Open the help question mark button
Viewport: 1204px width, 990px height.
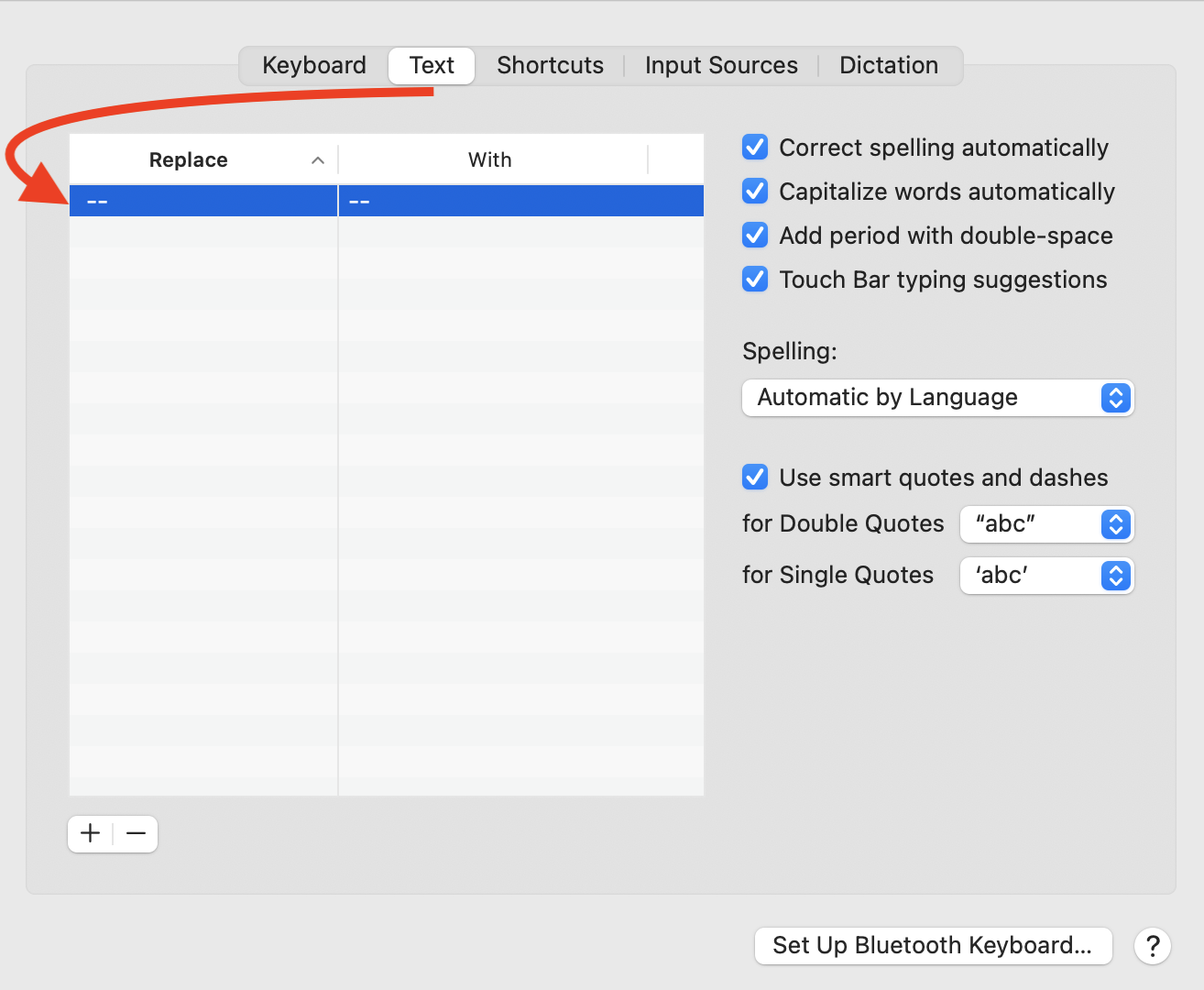point(1153,945)
